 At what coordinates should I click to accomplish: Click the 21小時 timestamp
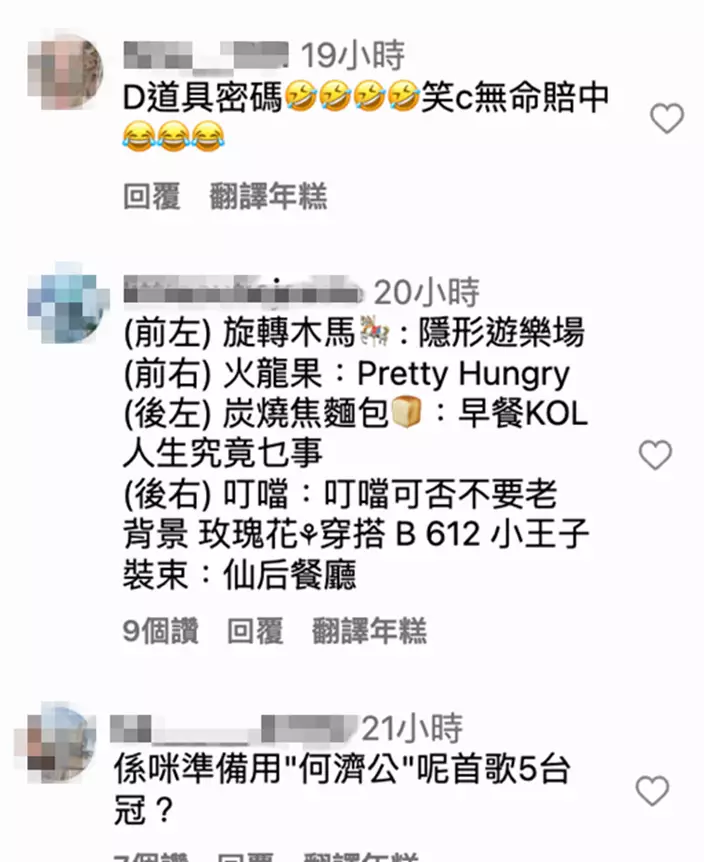tap(412, 728)
